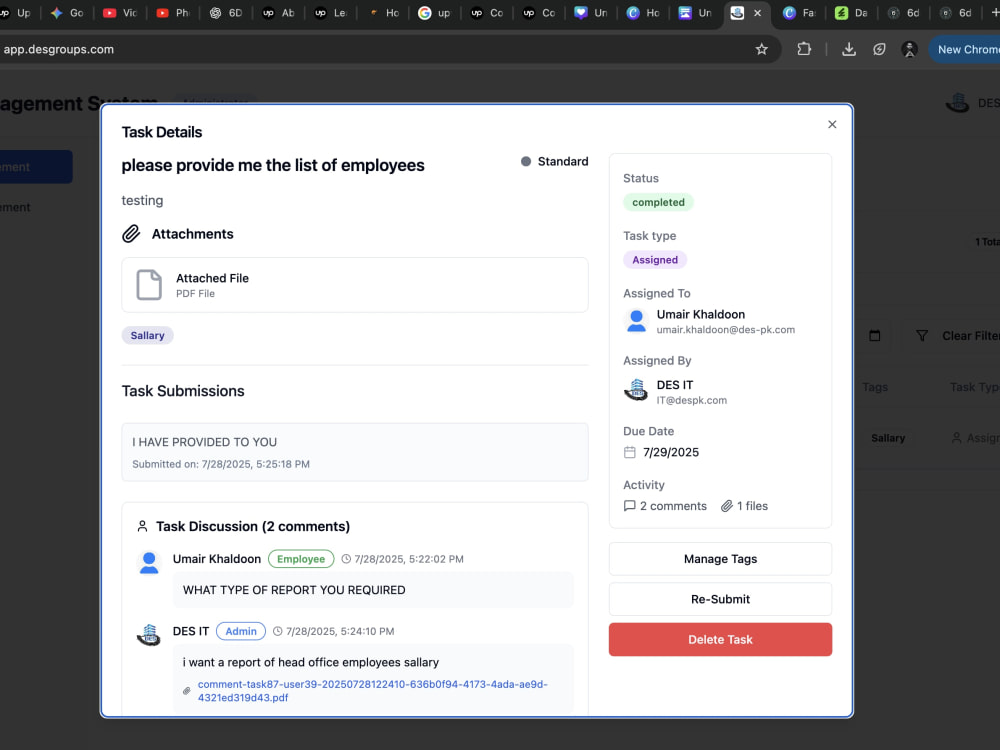Click the DES IT avatar in the discussion
Image resolution: width=1000 pixels, height=750 pixels.
click(x=149, y=635)
